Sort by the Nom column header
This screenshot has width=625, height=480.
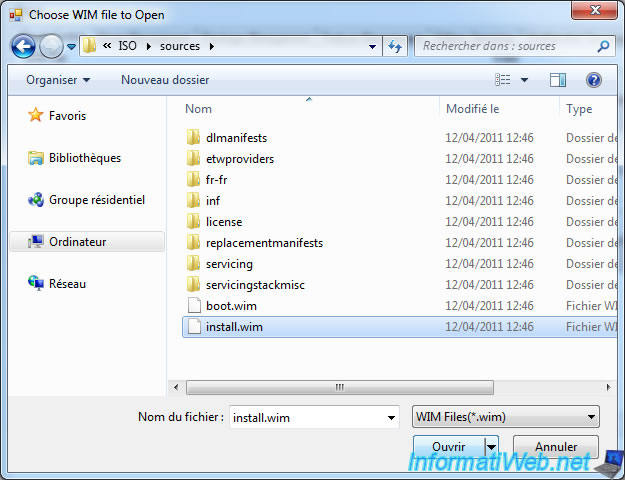(x=199, y=109)
